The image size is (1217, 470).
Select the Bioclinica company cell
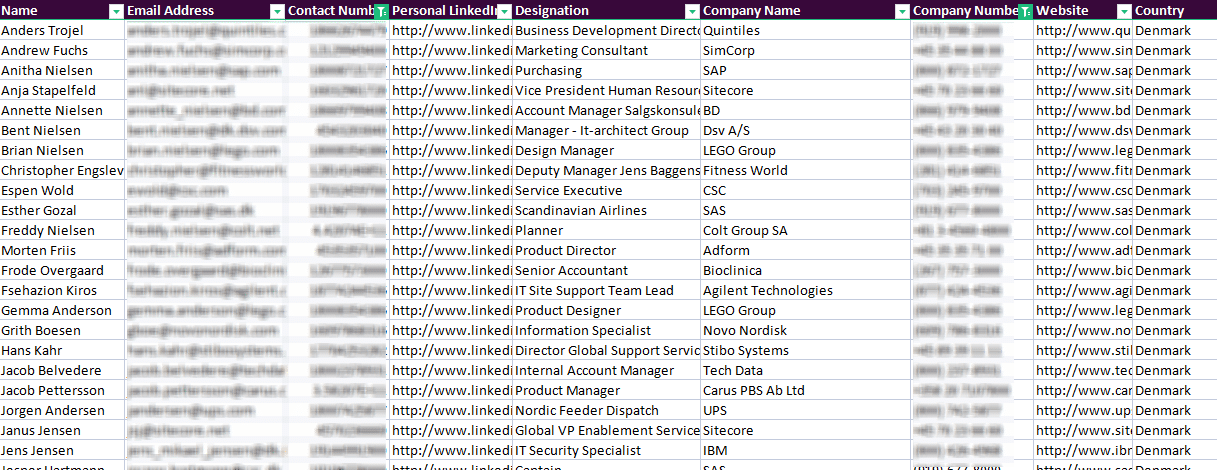tap(806, 271)
